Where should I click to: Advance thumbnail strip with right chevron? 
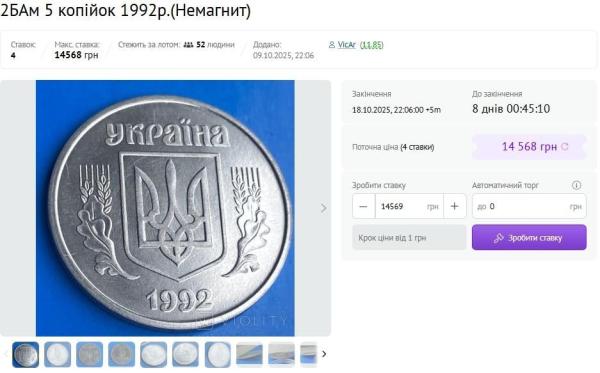[x=324, y=354]
